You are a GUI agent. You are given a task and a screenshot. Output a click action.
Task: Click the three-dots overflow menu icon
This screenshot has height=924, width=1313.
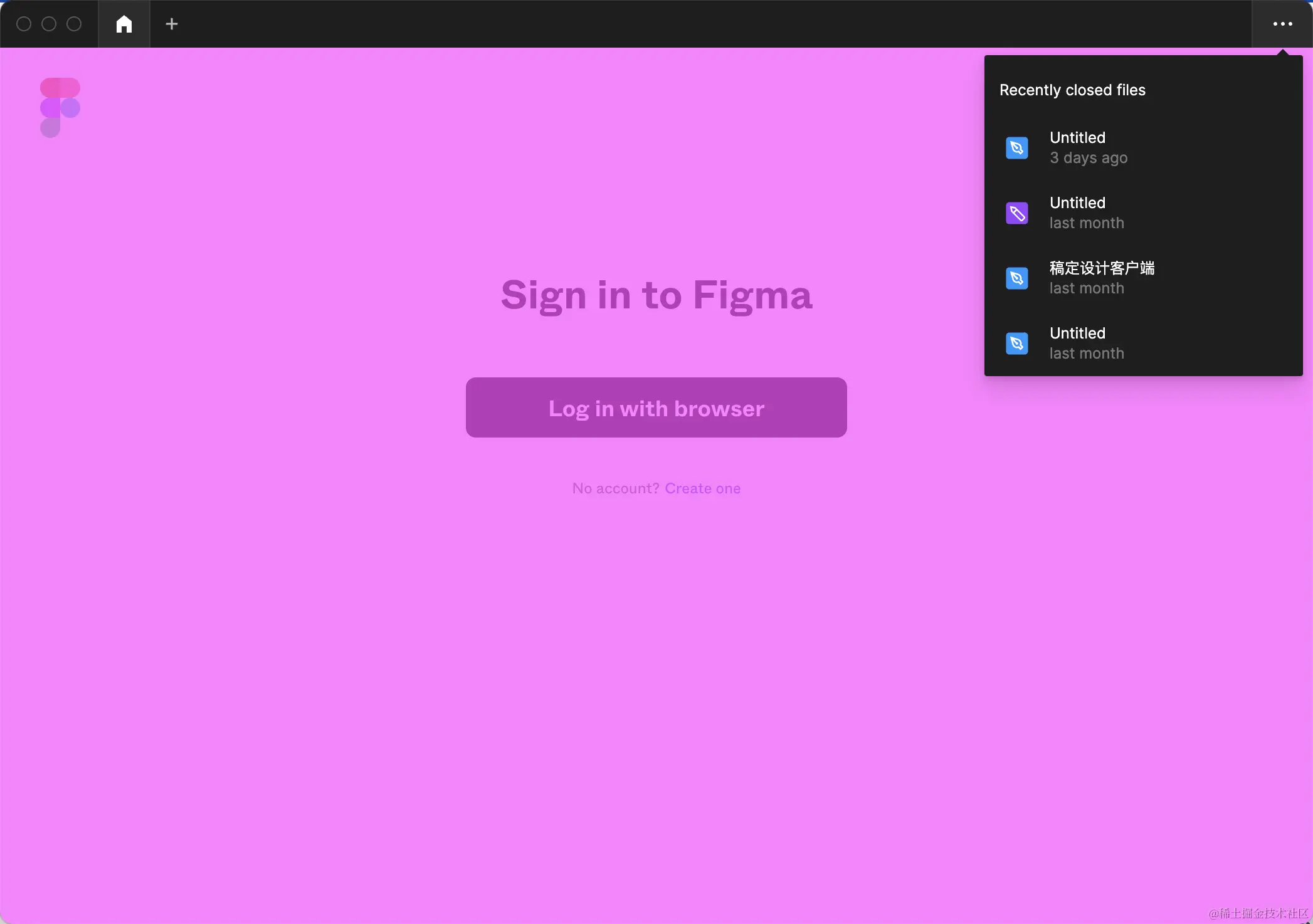1282,24
